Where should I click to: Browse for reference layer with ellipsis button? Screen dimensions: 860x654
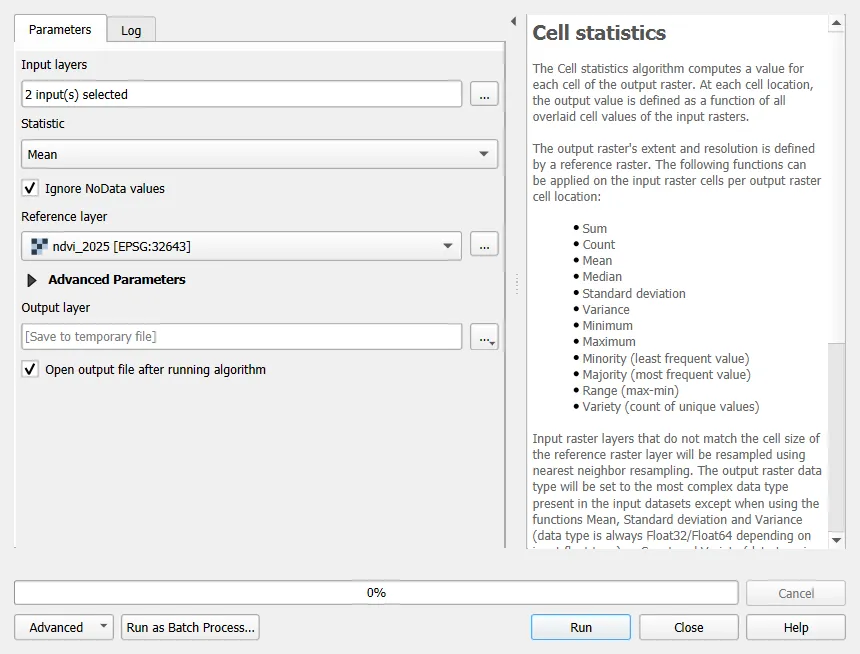tap(484, 245)
